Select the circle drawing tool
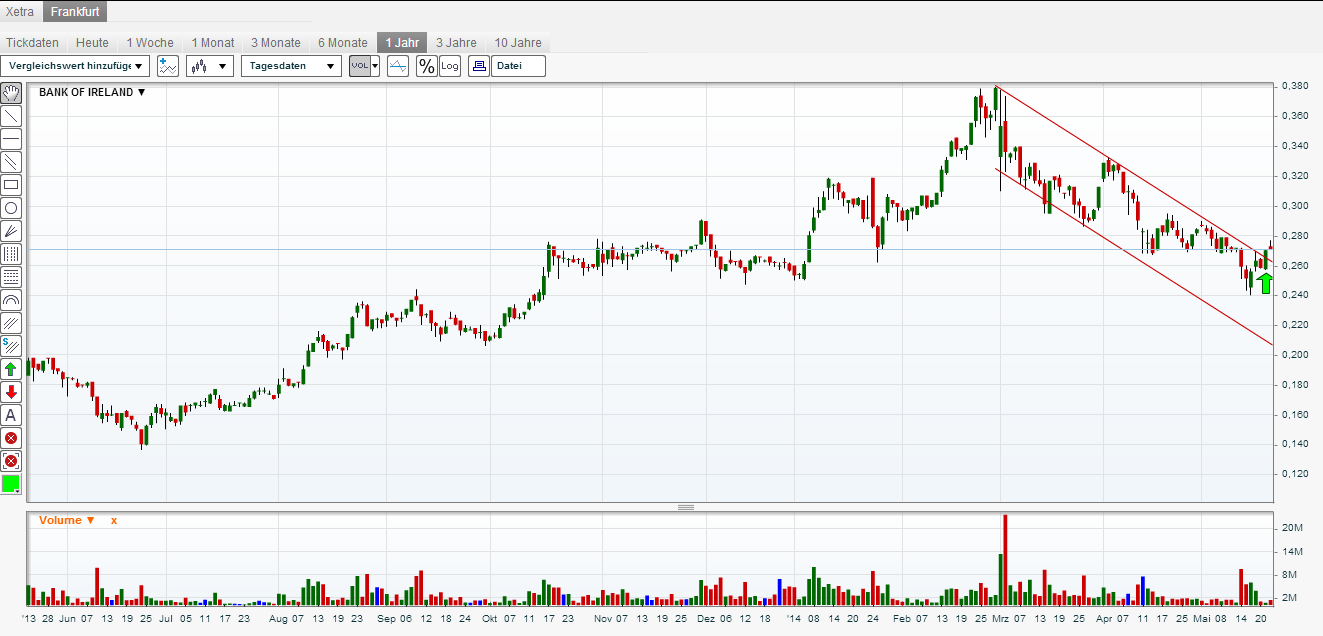The height and width of the screenshot is (636, 1323). [11, 208]
